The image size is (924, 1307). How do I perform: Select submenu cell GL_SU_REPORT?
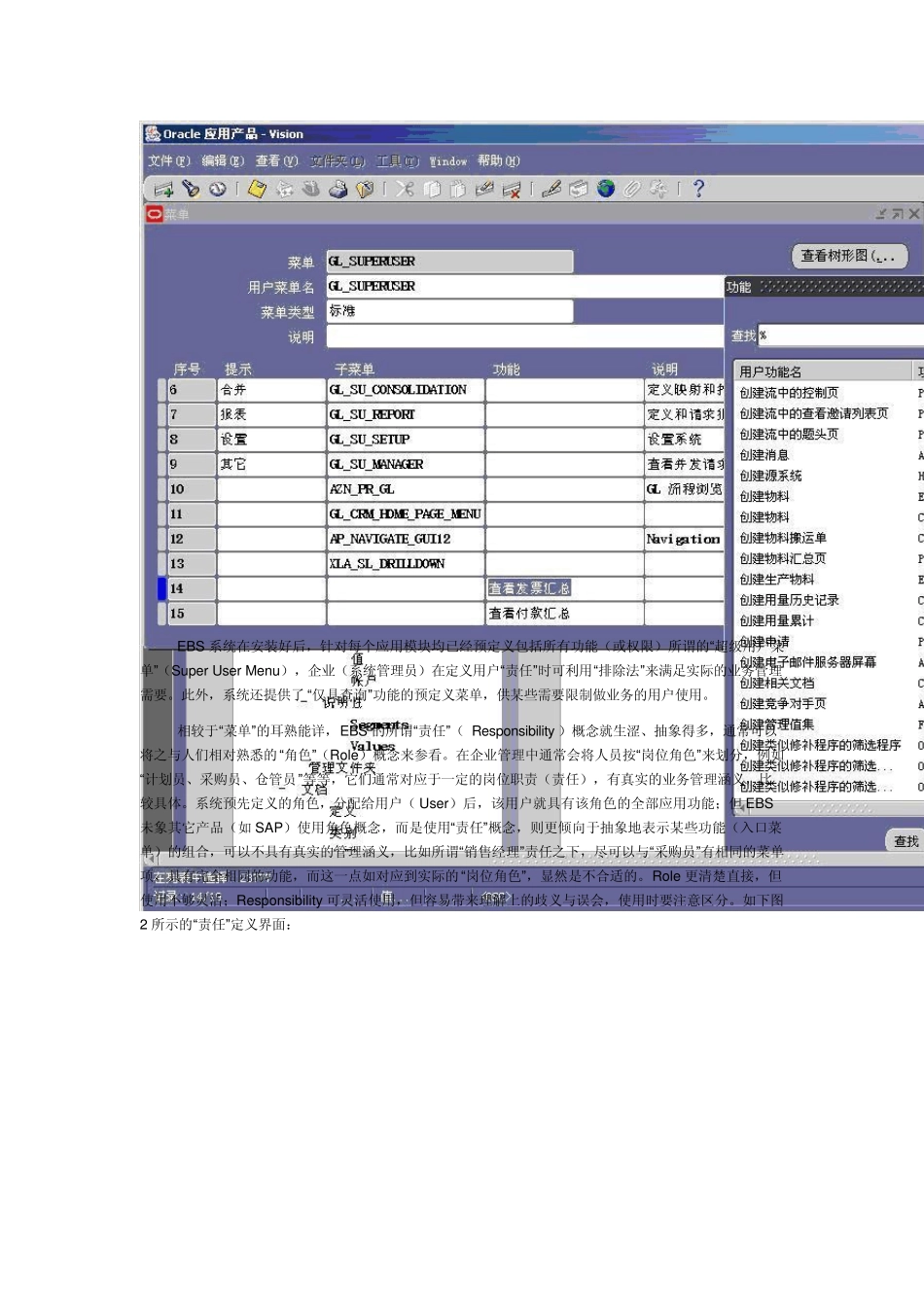(406, 414)
